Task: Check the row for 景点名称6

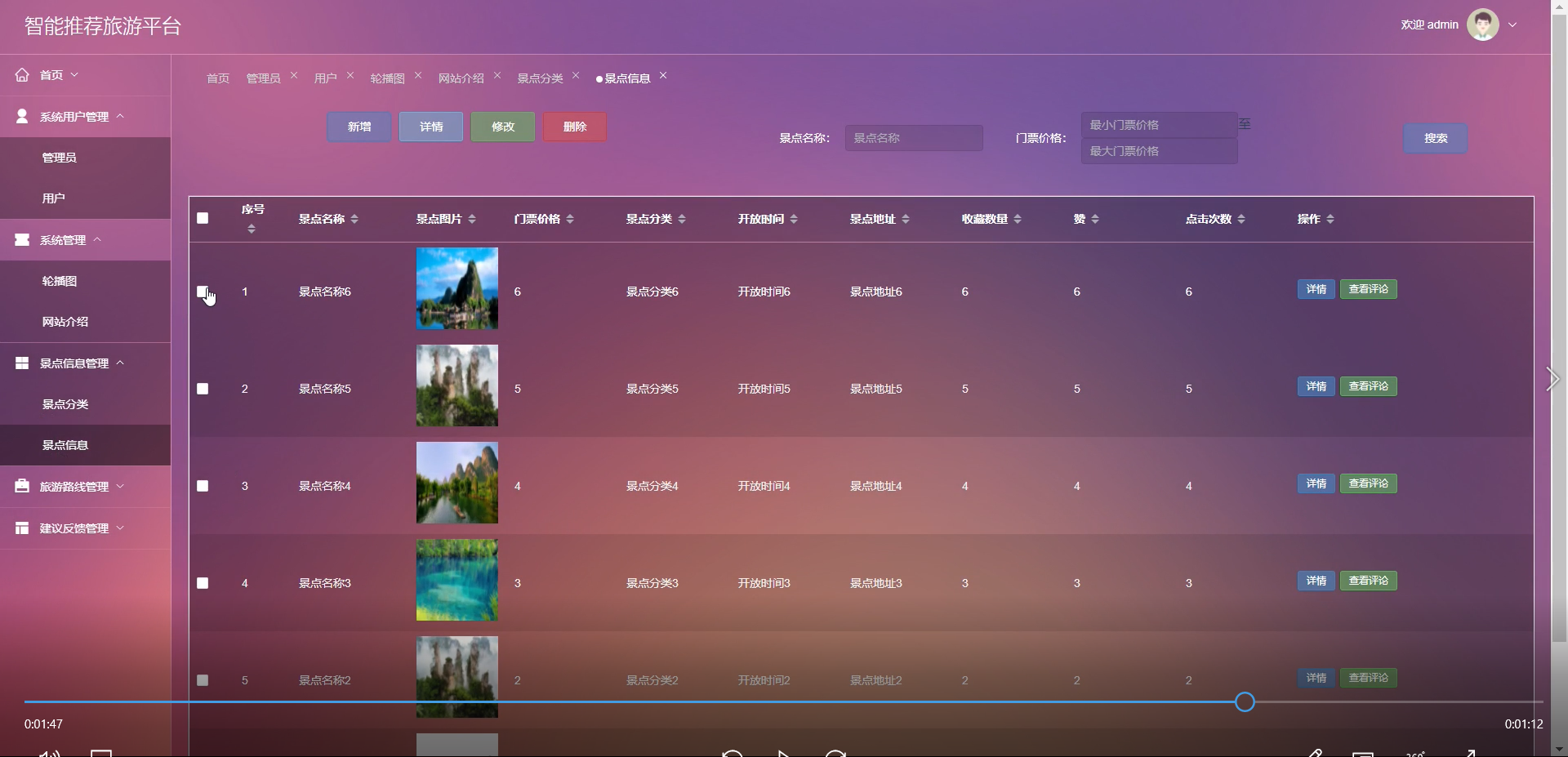Action: point(203,292)
